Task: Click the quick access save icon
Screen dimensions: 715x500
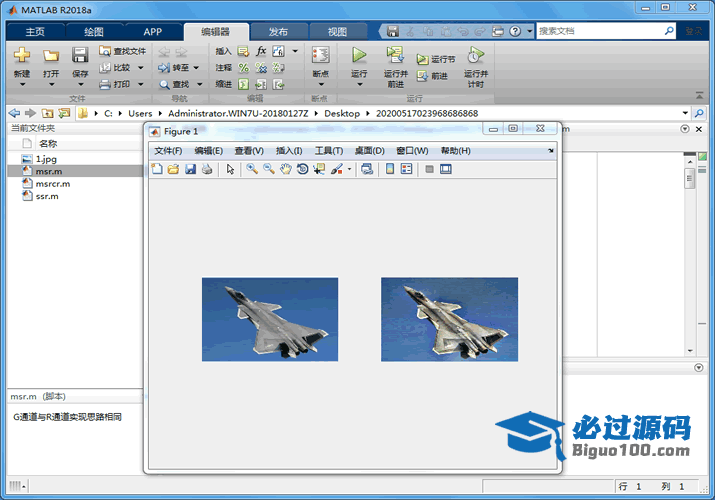Action: pos(393,31)
